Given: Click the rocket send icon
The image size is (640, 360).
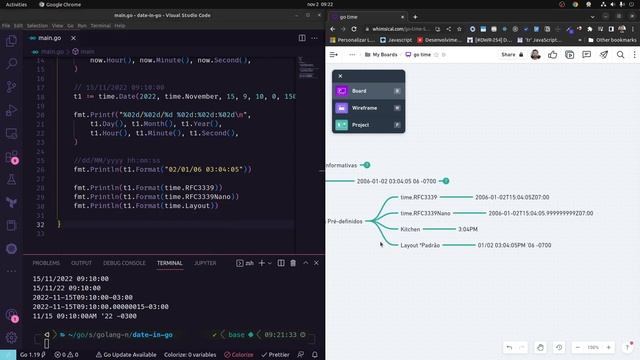Looking at the screenshot, I should pos(604,55).
